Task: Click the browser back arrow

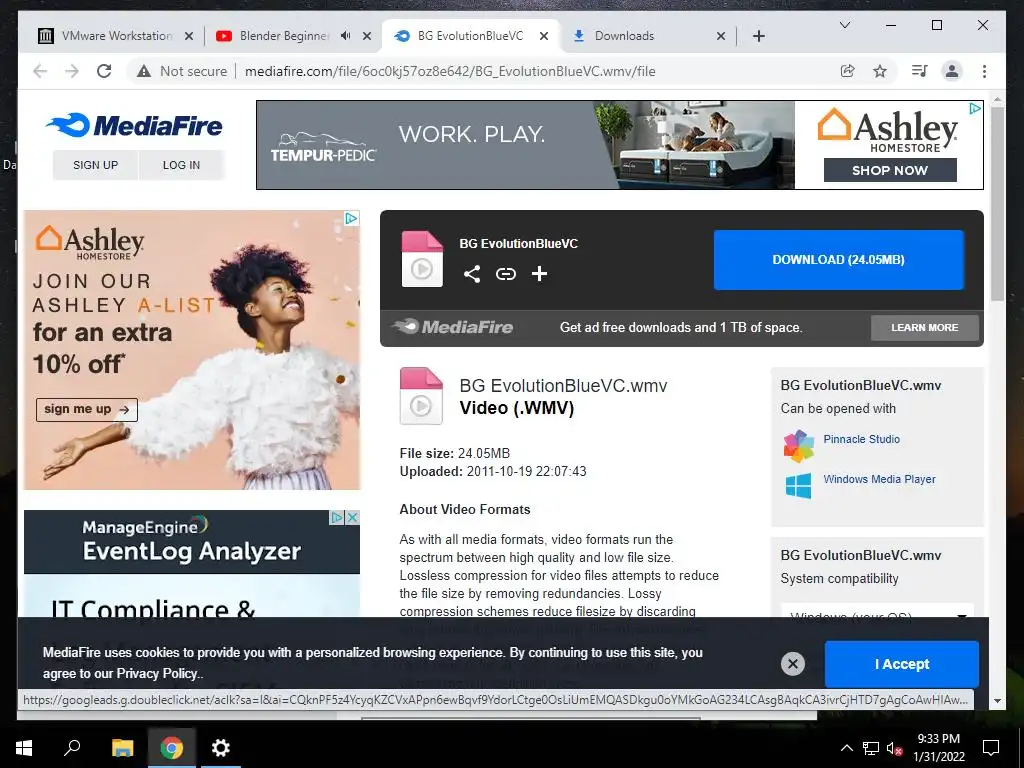Action: 40,71
